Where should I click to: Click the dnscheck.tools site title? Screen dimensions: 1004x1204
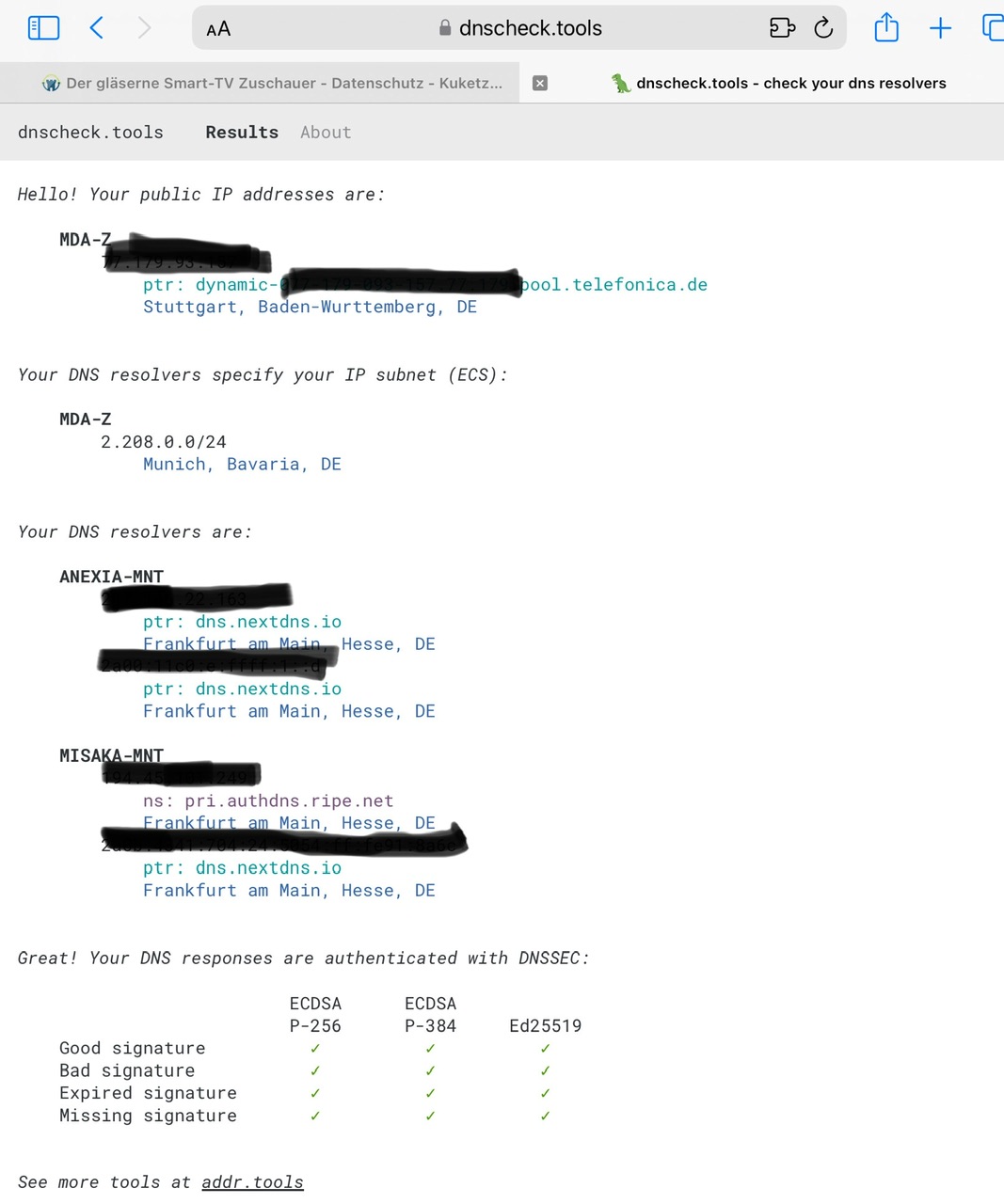[90, 133]
